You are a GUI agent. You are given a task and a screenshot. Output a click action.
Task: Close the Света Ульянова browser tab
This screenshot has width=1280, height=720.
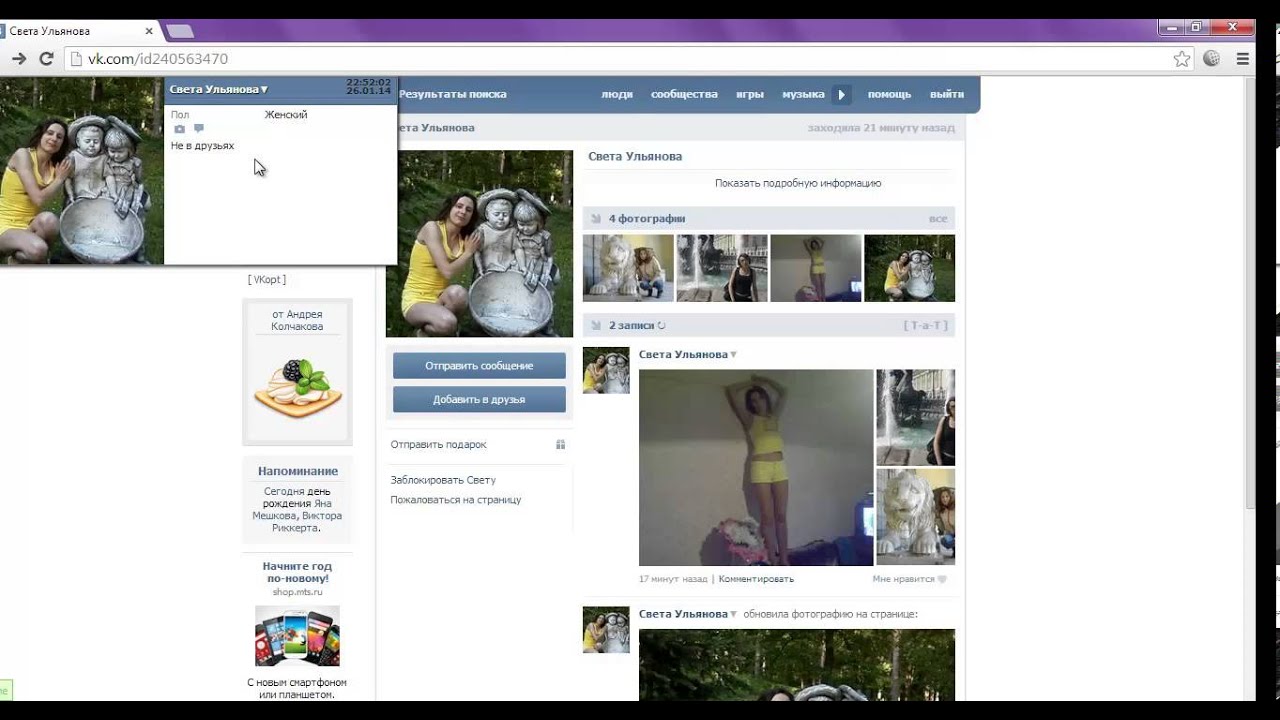[x=151, y=31]
